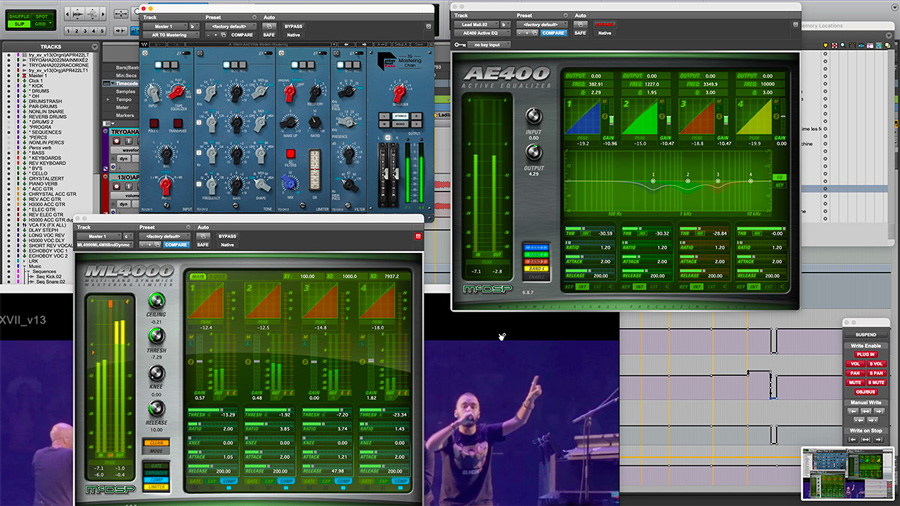Open factory default preset menu in ML4000

pyautogui.click(x=164, y=236)
